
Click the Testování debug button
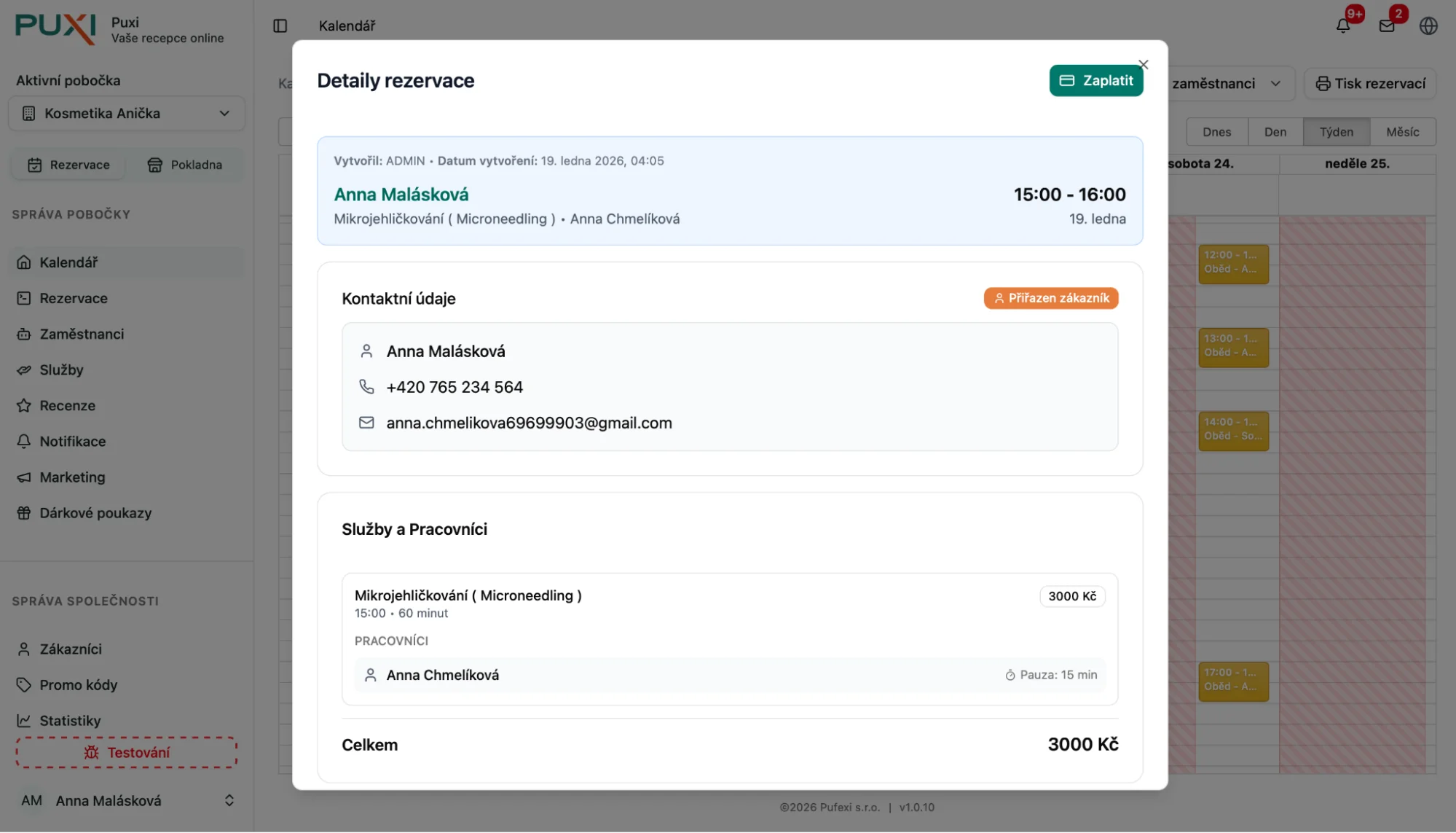tap(127, 752)
